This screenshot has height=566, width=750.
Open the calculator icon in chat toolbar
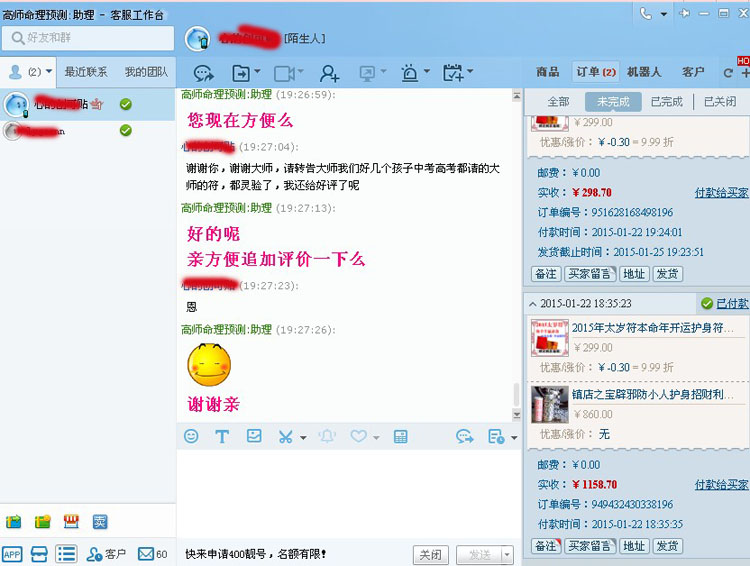point(400,436)
